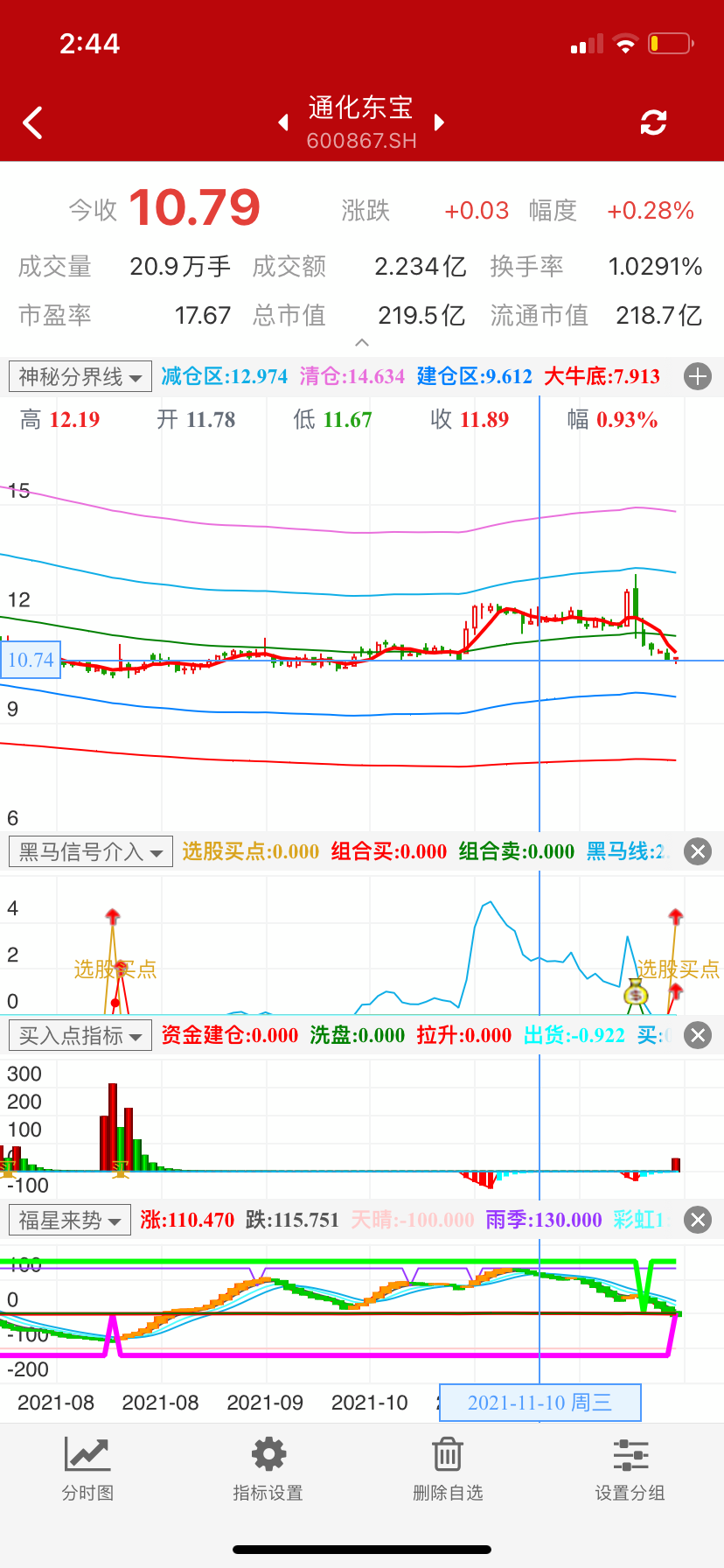Tap the 2:44 status bar clock
The image size is (724, 1568).
click(x=89, y=44)
